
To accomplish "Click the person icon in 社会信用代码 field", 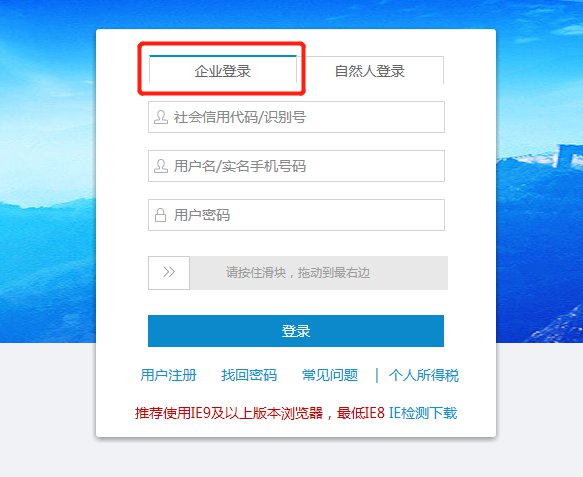I will point(161,117).
